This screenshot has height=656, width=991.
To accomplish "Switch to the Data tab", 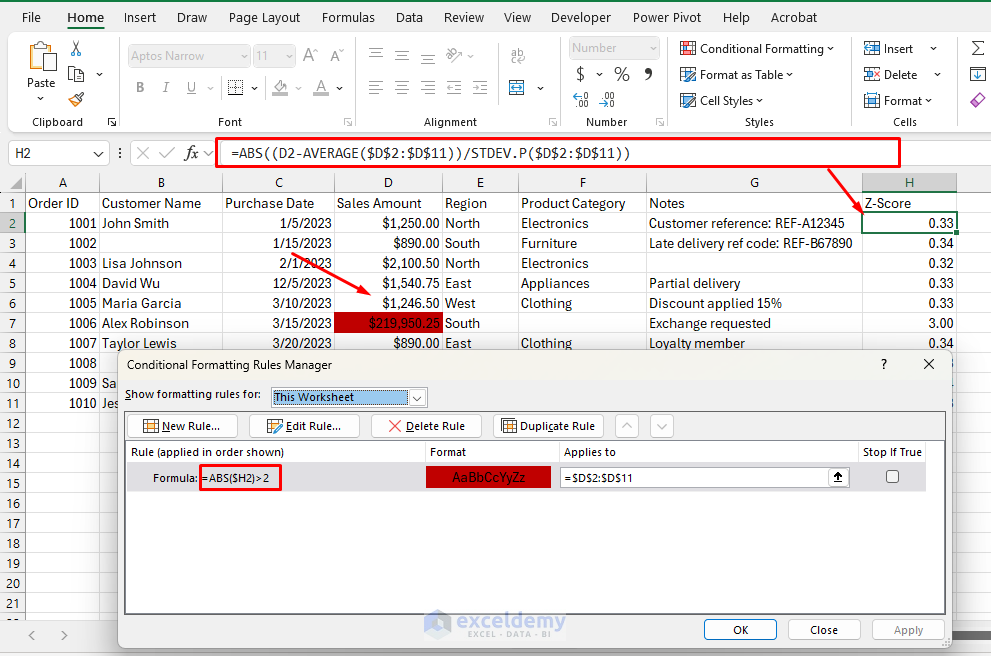I will (x=410, y=18).
